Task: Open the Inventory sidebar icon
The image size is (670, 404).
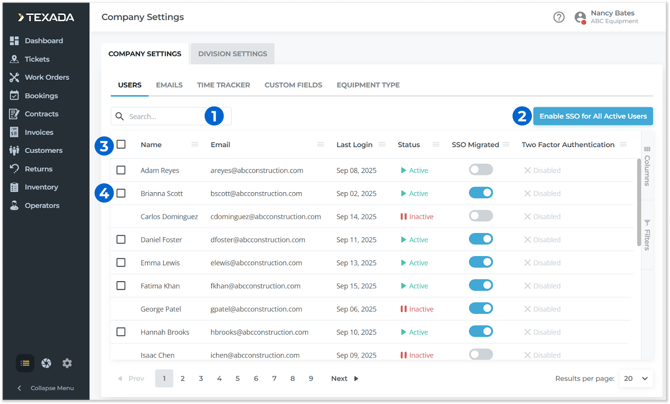Action: point(14,187)
